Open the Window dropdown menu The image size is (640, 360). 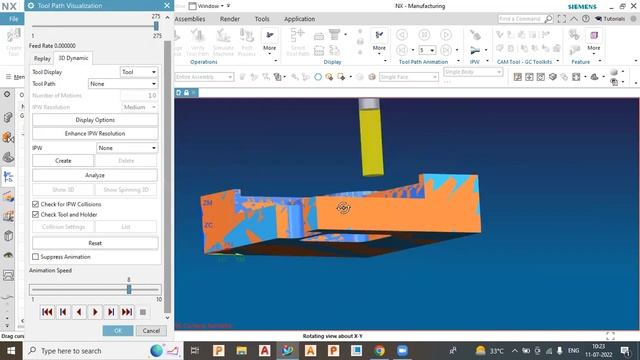[x=208, y=6]
